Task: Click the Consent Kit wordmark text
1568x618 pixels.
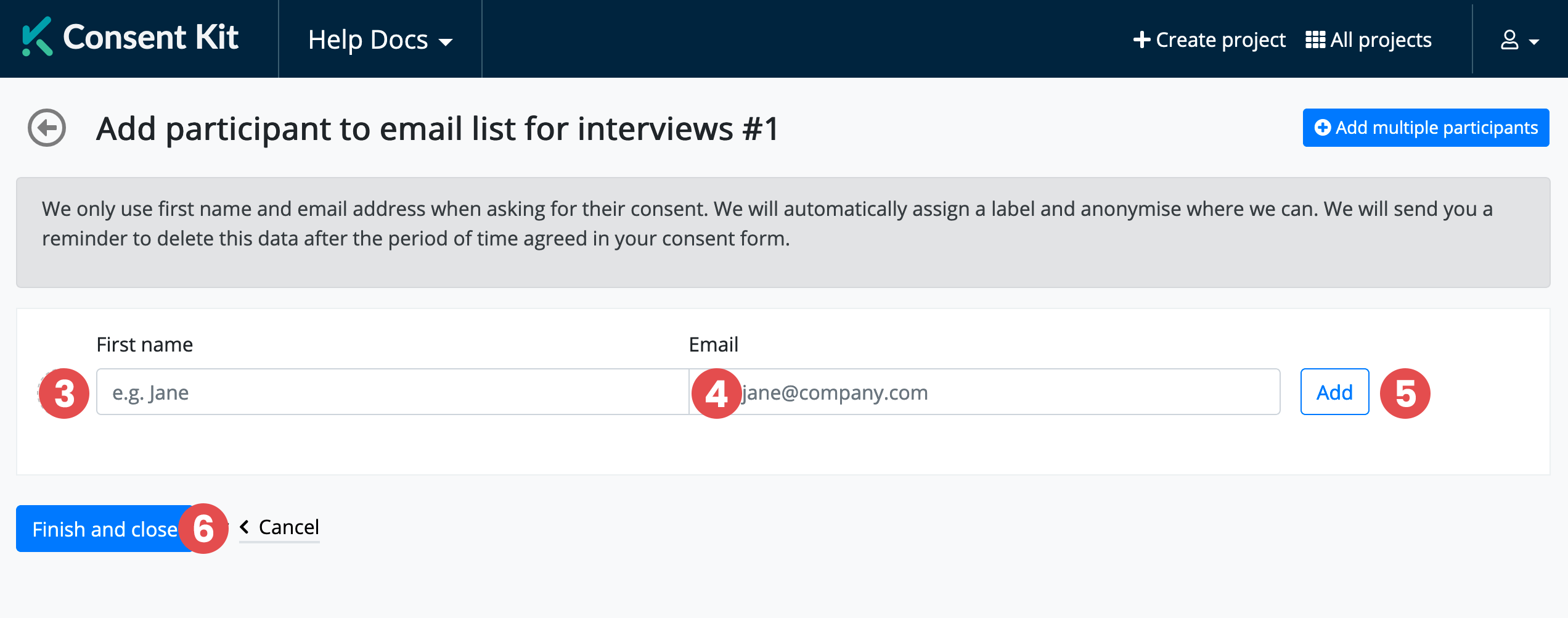Action: (151, 38)
